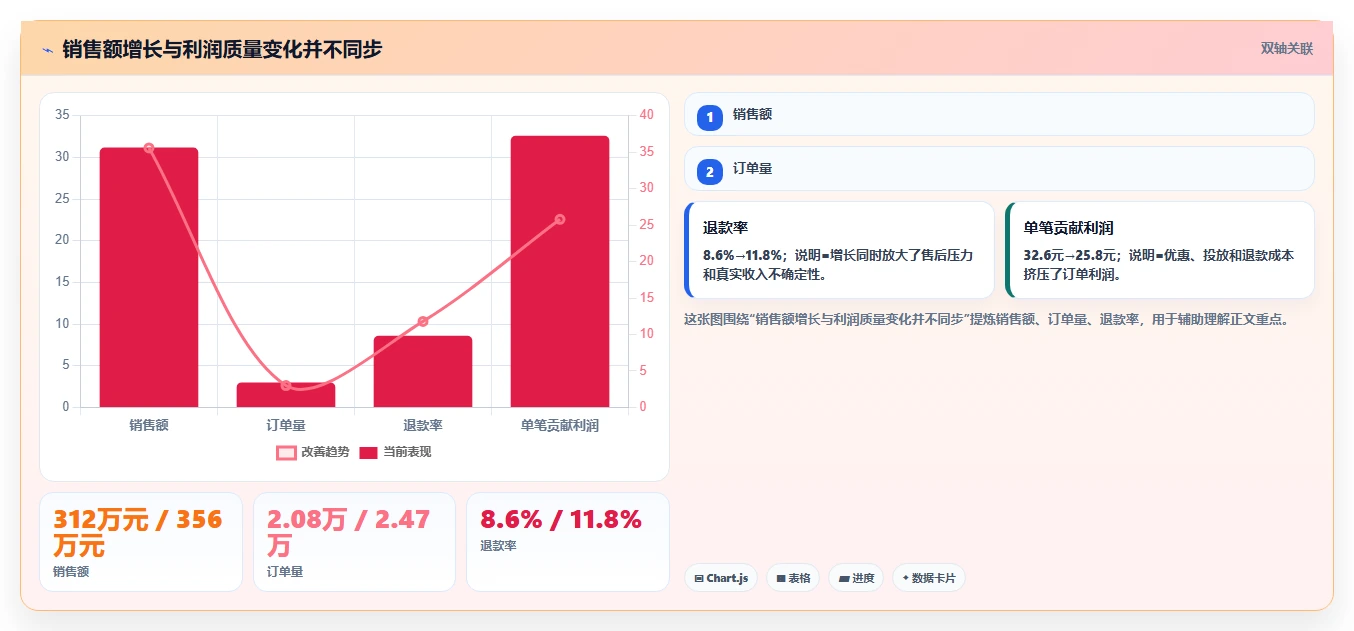Click the 退款率 bar in the chart

(423, 371)
